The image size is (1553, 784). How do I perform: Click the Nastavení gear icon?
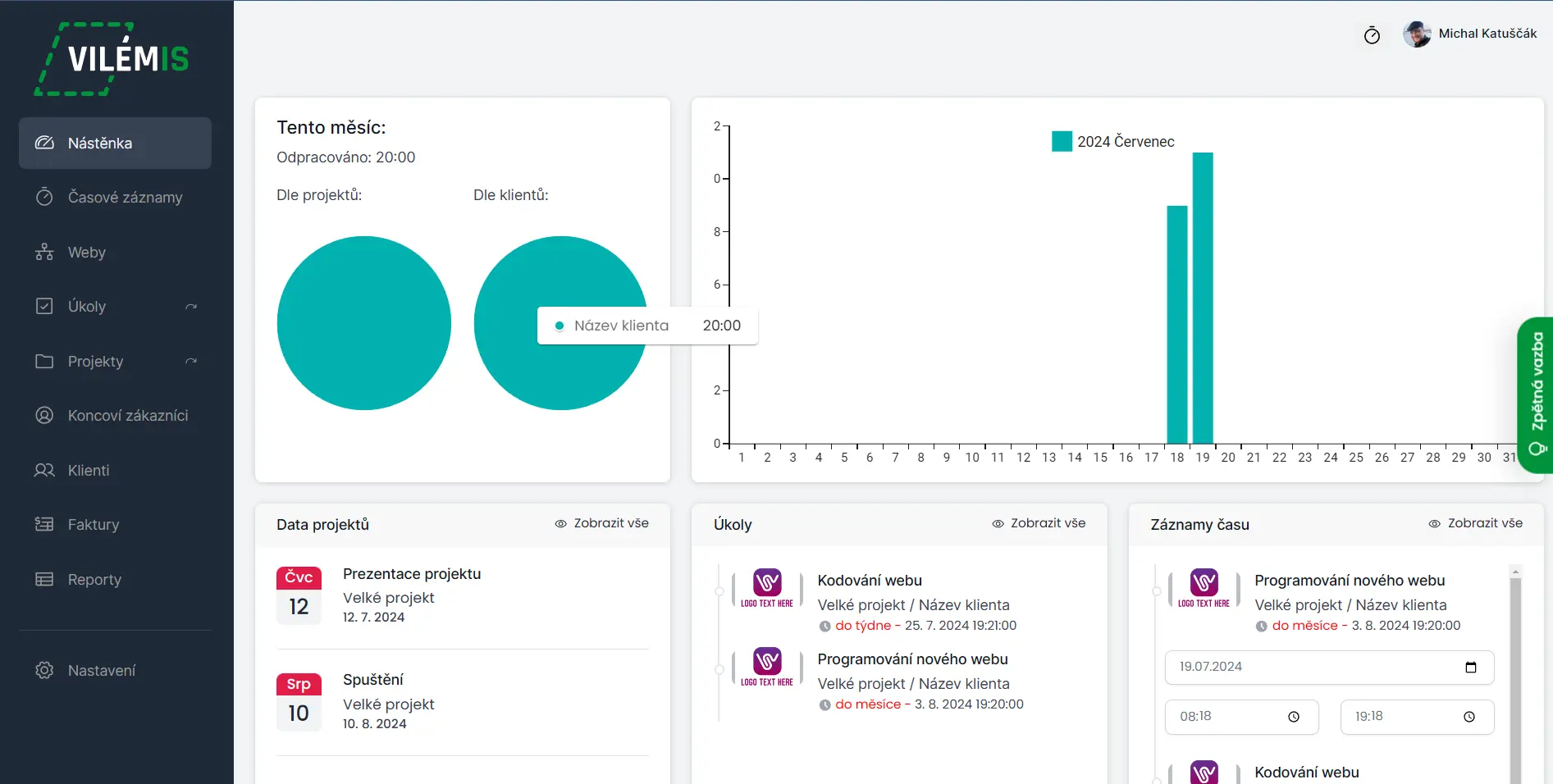44,670
